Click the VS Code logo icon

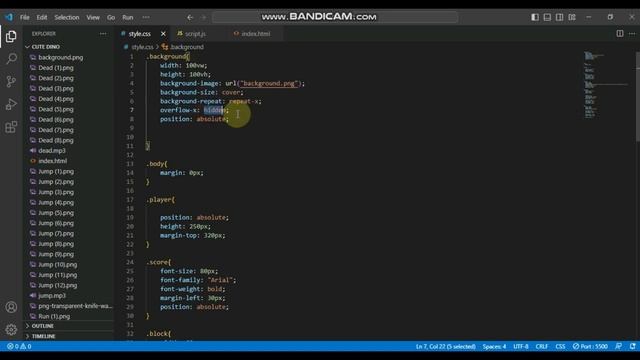pos(9,17)
